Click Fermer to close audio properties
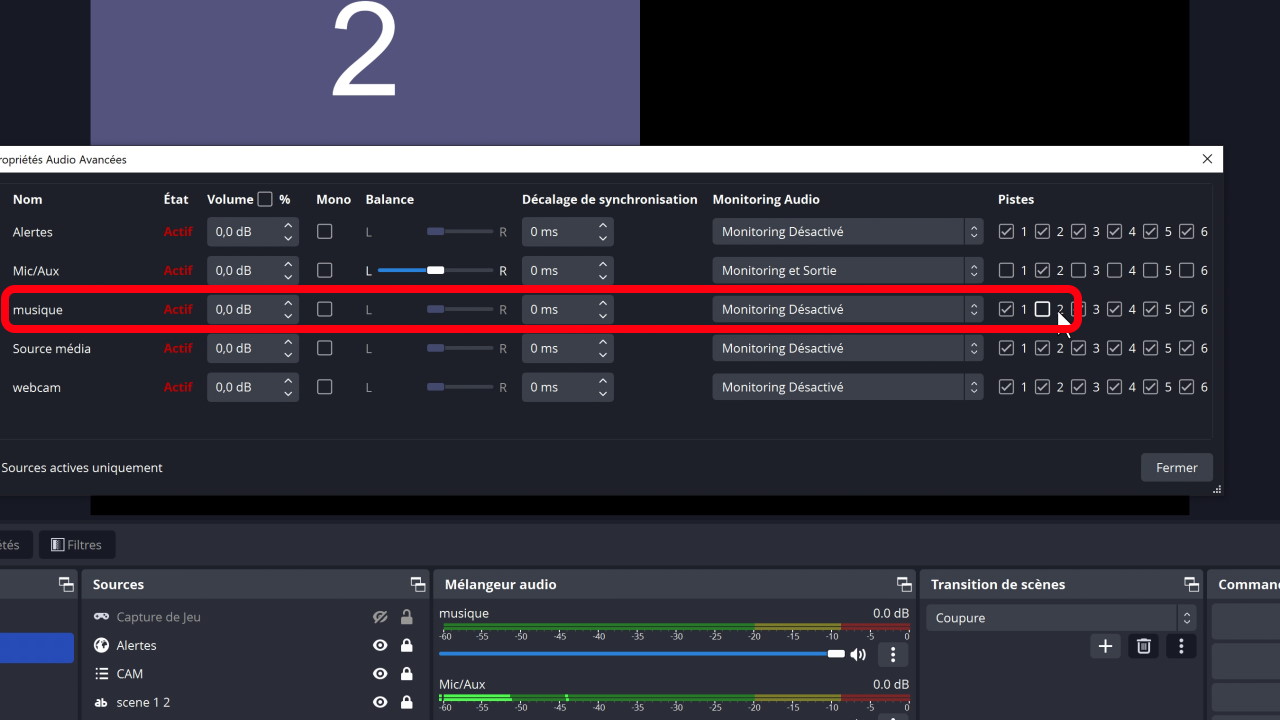This screenshot has height=720, width=1280. [1176, 467]
